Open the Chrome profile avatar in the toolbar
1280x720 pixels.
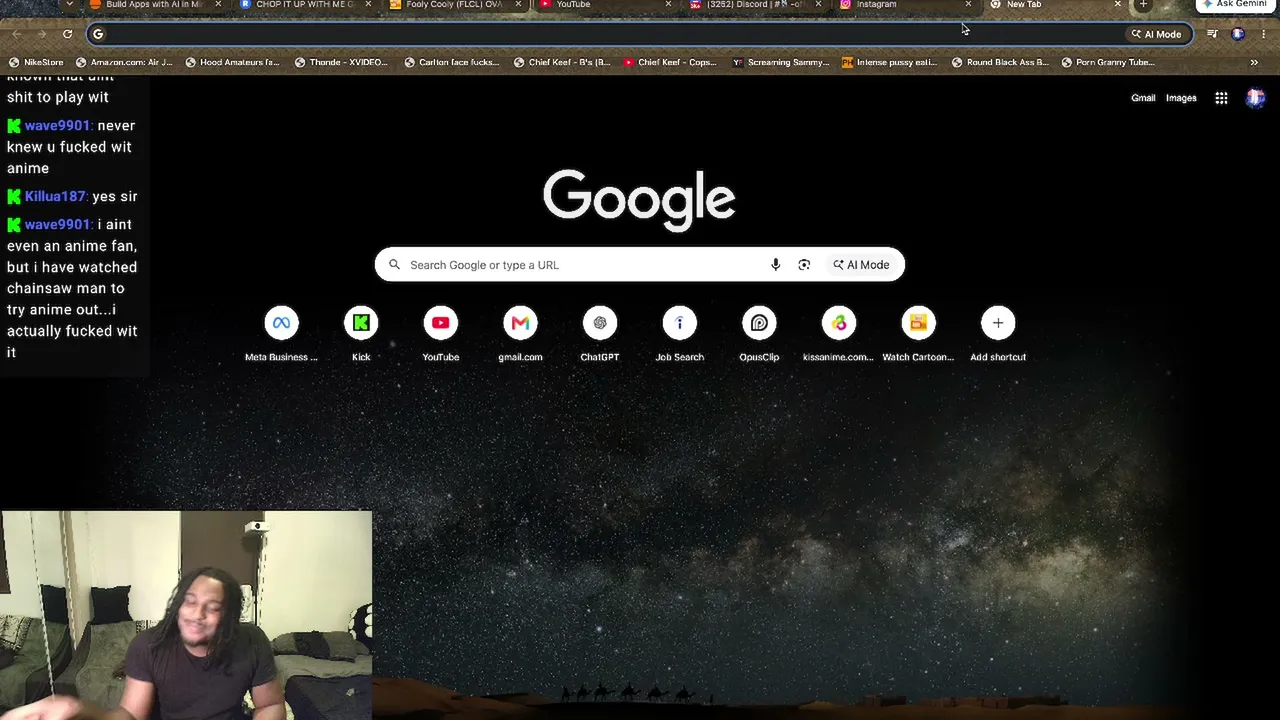coord(1238,34)
